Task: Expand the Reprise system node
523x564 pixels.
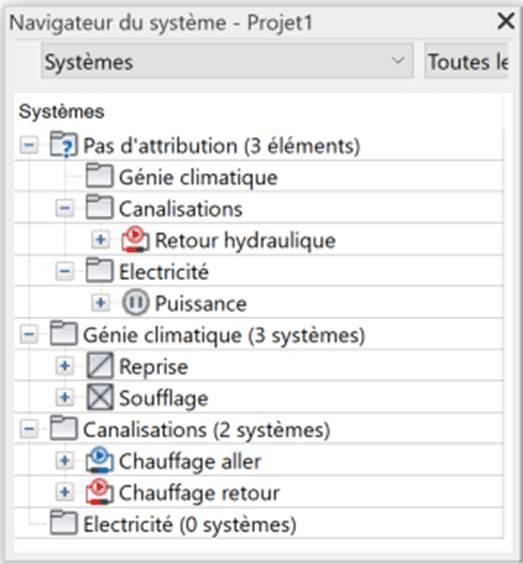Action: [x=65, y=366]
